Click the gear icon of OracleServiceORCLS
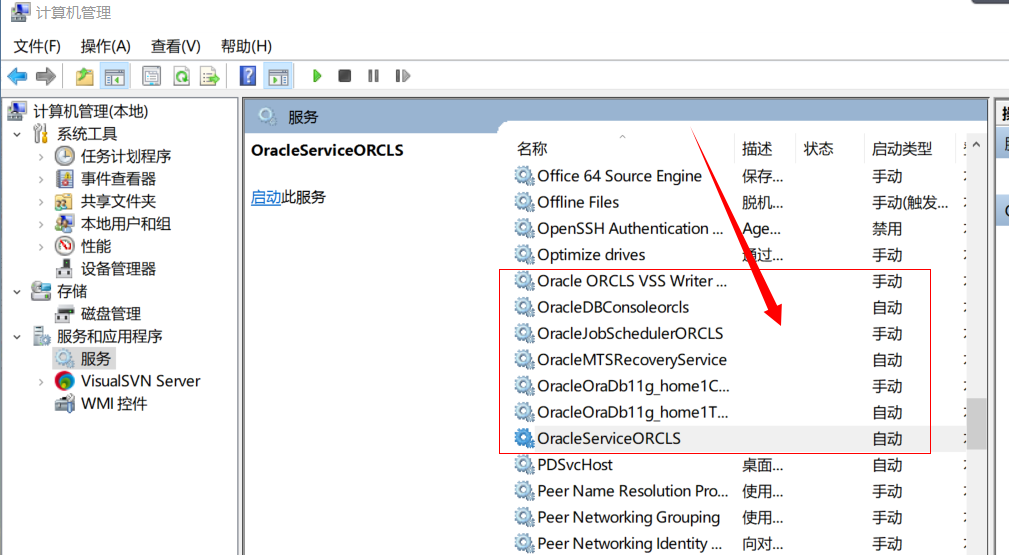 pos(524,438)
